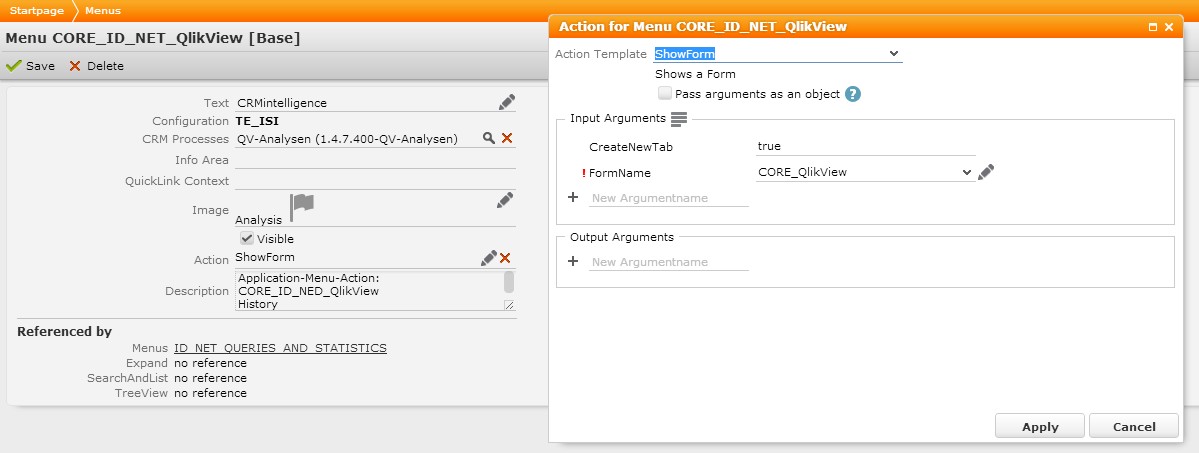
Task: Maximize the Action dialog window
Action: 1153,27
